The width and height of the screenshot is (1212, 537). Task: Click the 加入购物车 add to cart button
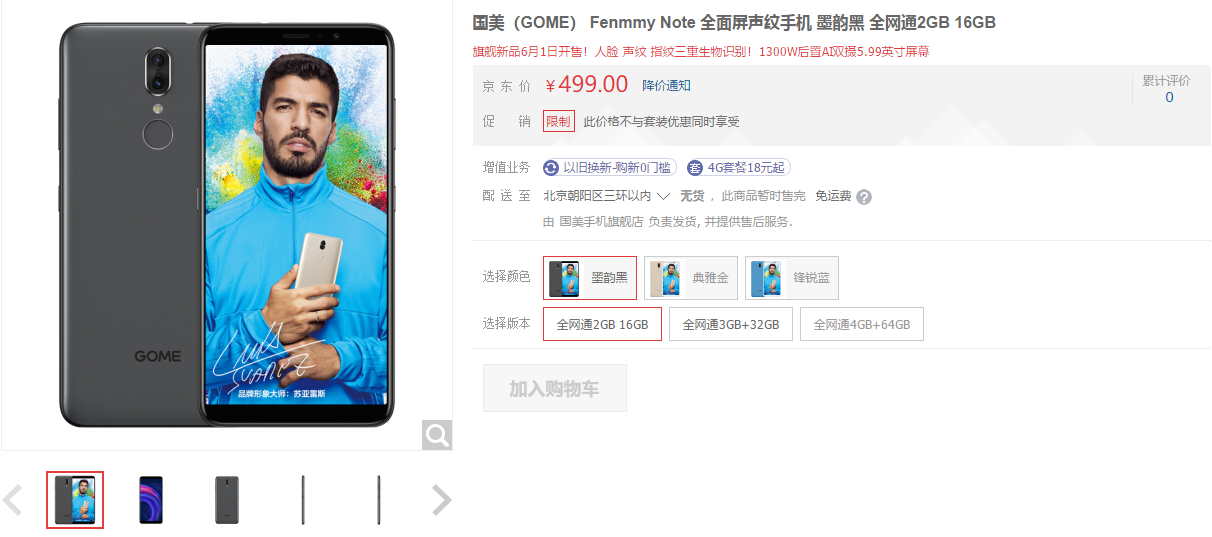(555, 388)
